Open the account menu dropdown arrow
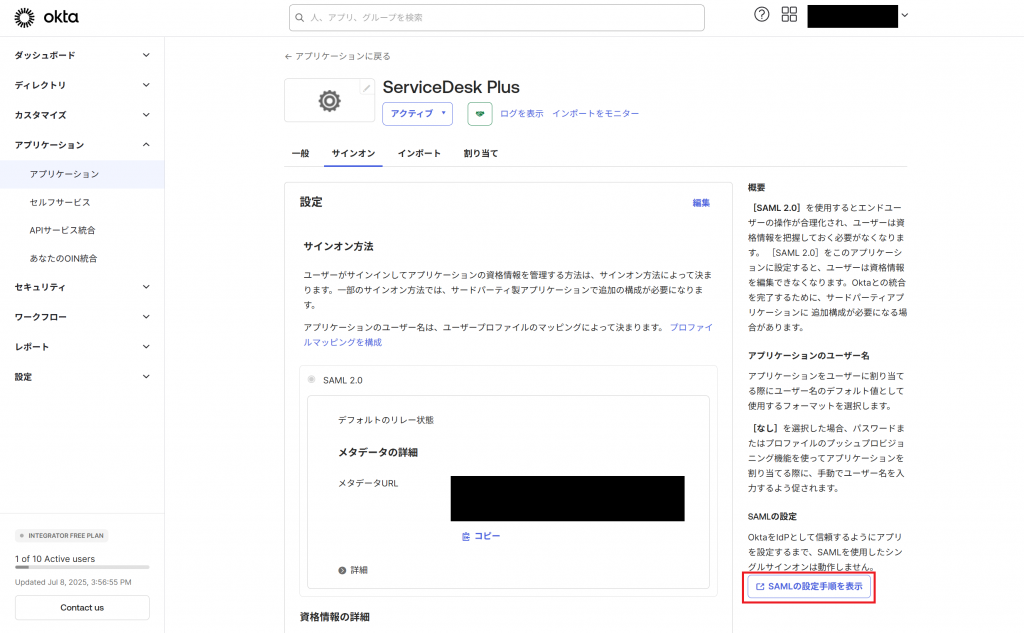Image resolution: width=1024 pixels, height=633 pixels. (x=904, y=15)
